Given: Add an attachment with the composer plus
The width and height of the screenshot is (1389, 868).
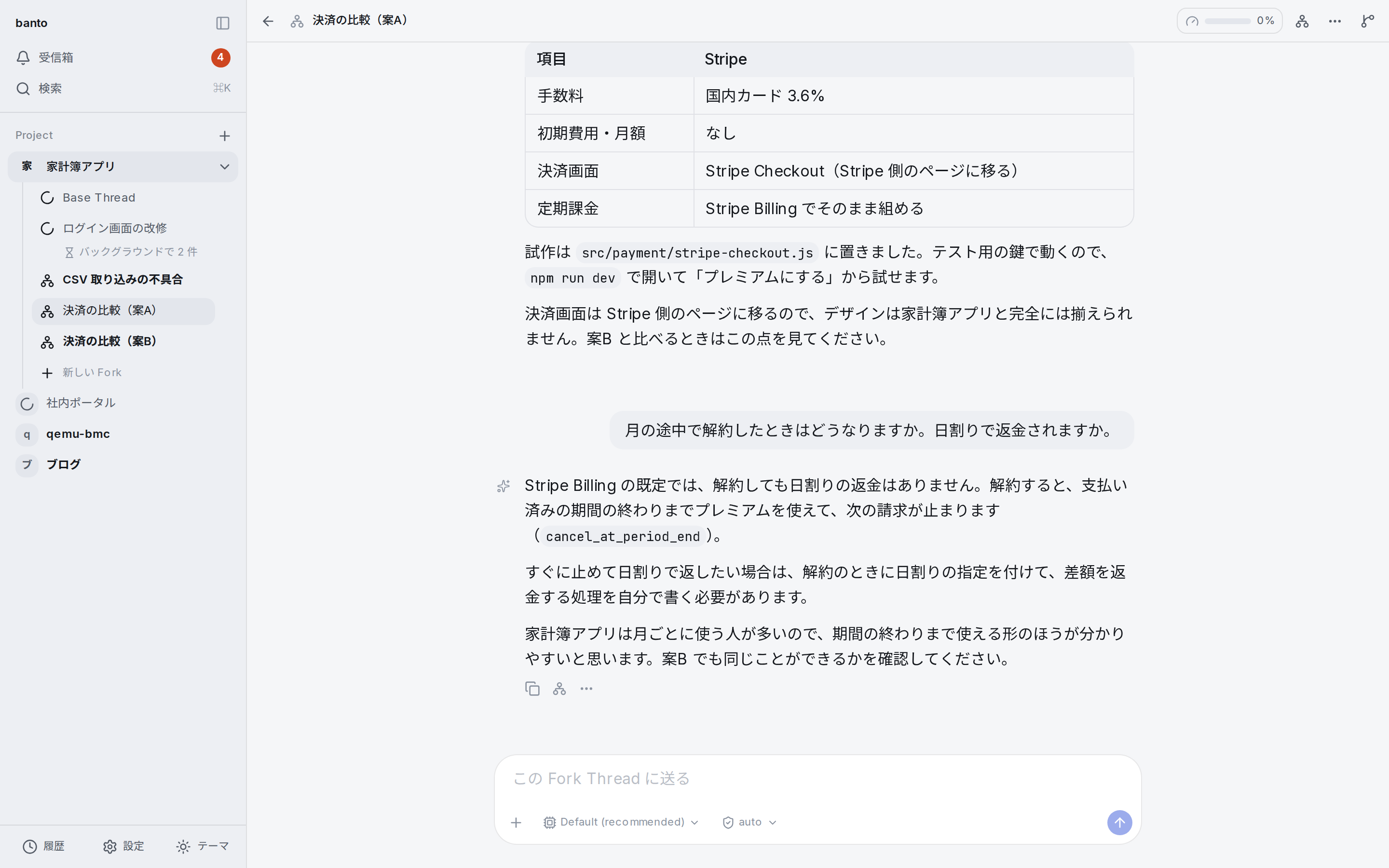Looking at the screenshot, I should pyautogui.click(x=516, y=823).
